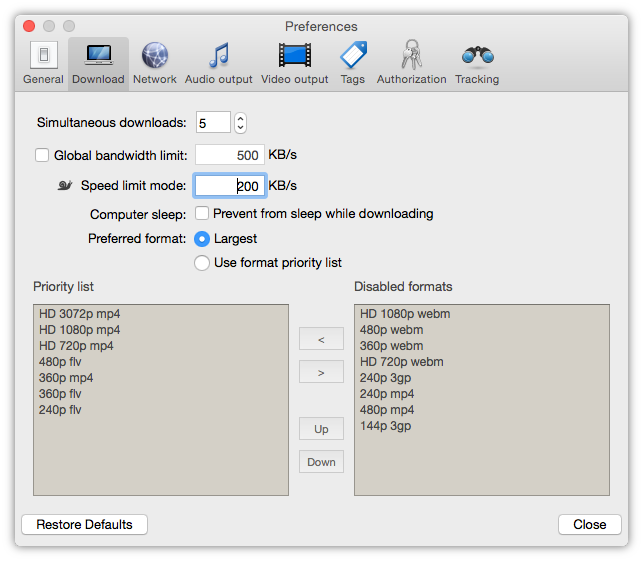This screenshot has height=561, width=643.
Task: Open Video output filmstrip icon
Action: coord(294,55)
